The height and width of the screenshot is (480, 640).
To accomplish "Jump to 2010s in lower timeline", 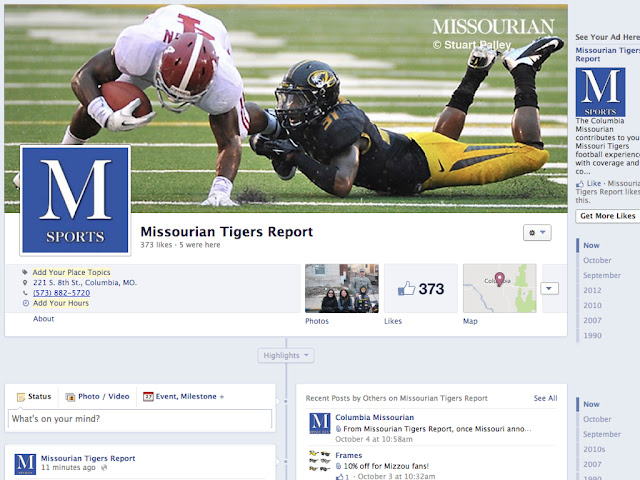I will (x=594, y=449).
